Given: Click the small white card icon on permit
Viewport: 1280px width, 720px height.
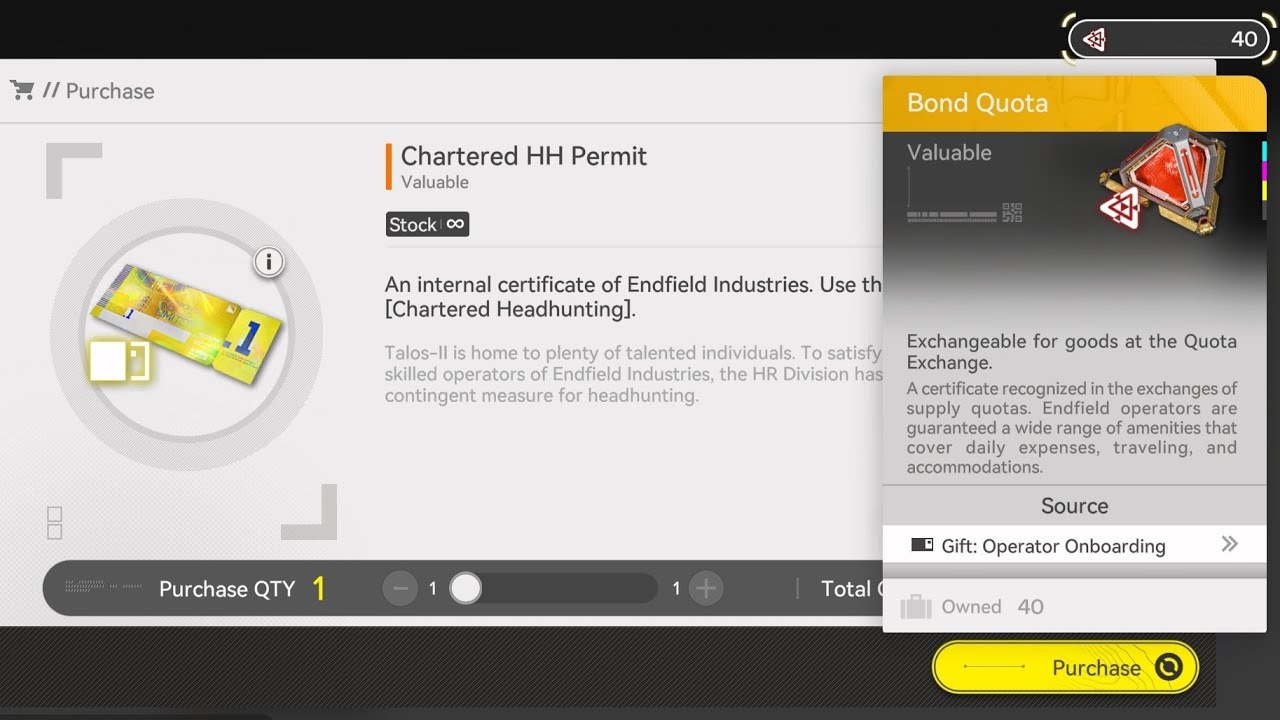Looking at the screenshot, I should [120, 361].
